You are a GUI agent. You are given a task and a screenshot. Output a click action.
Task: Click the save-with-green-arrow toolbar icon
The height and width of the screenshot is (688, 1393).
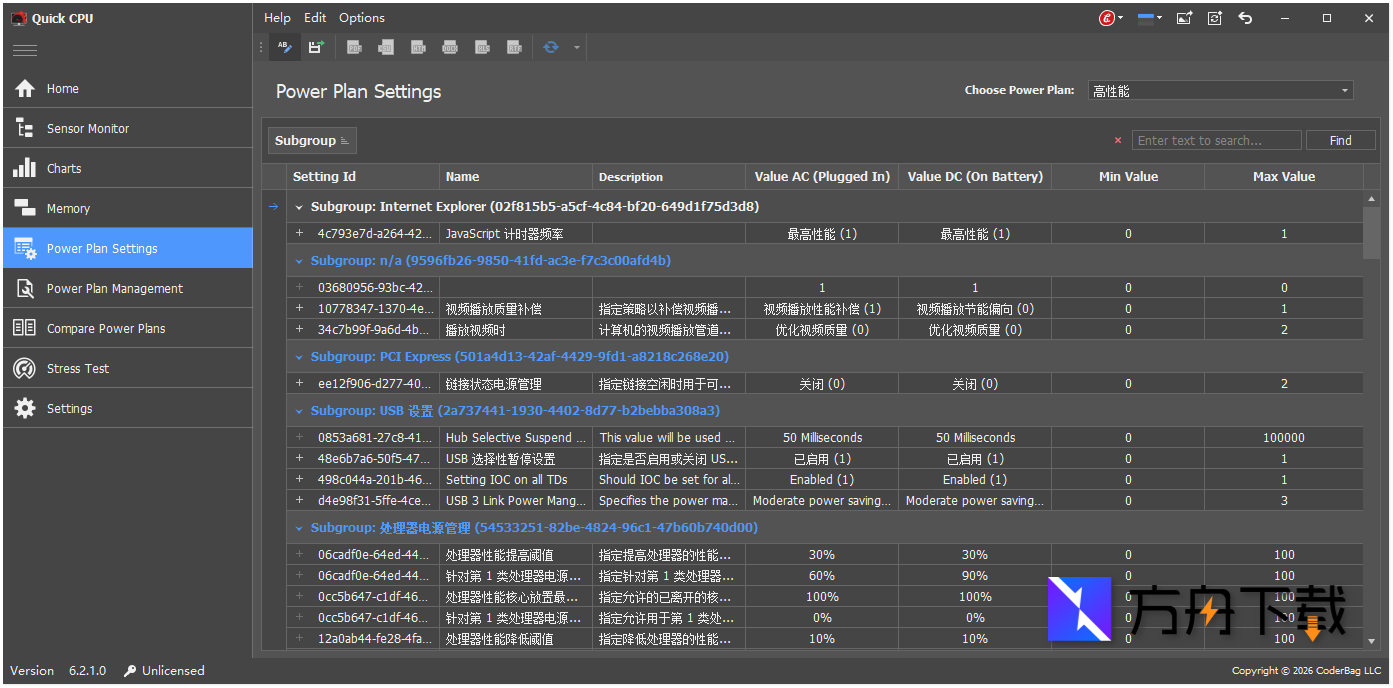[x=316, y=47]
